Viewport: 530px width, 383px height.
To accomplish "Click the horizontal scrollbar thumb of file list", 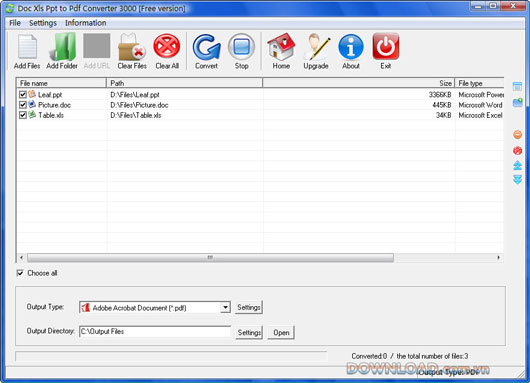I will pos(210,258).
